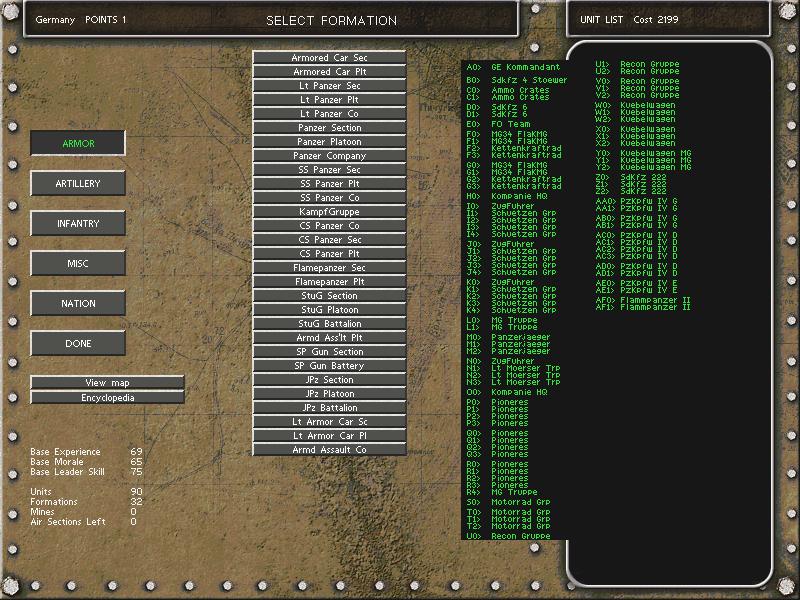Pick the Lt Panzer Plt formation
Image resolution: width=800 pixels, height=600 pixels.
(329, 99)
